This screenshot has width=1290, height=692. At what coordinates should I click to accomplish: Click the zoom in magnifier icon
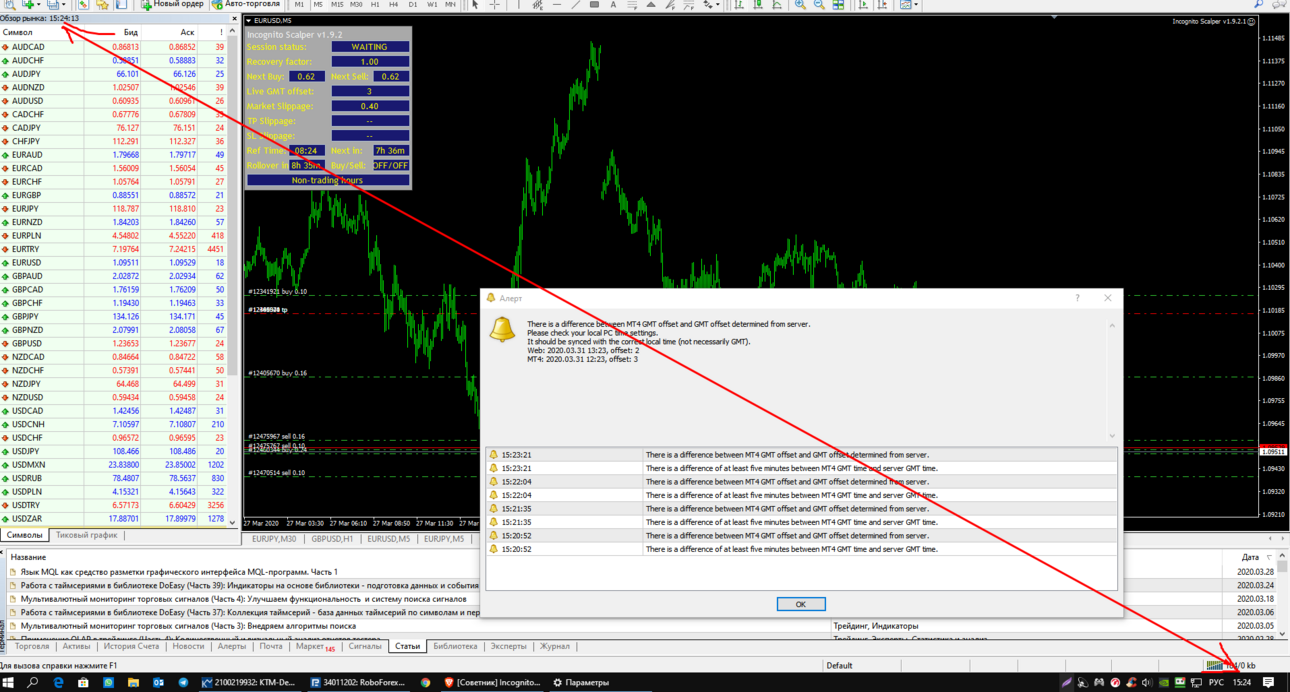pyautogui.click(x=800, y=4)
